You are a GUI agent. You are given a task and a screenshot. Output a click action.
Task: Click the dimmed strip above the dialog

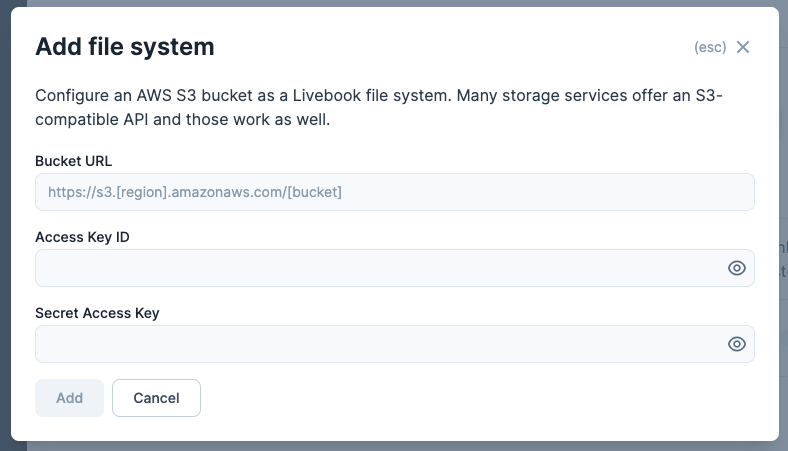[x=395, y=3]
